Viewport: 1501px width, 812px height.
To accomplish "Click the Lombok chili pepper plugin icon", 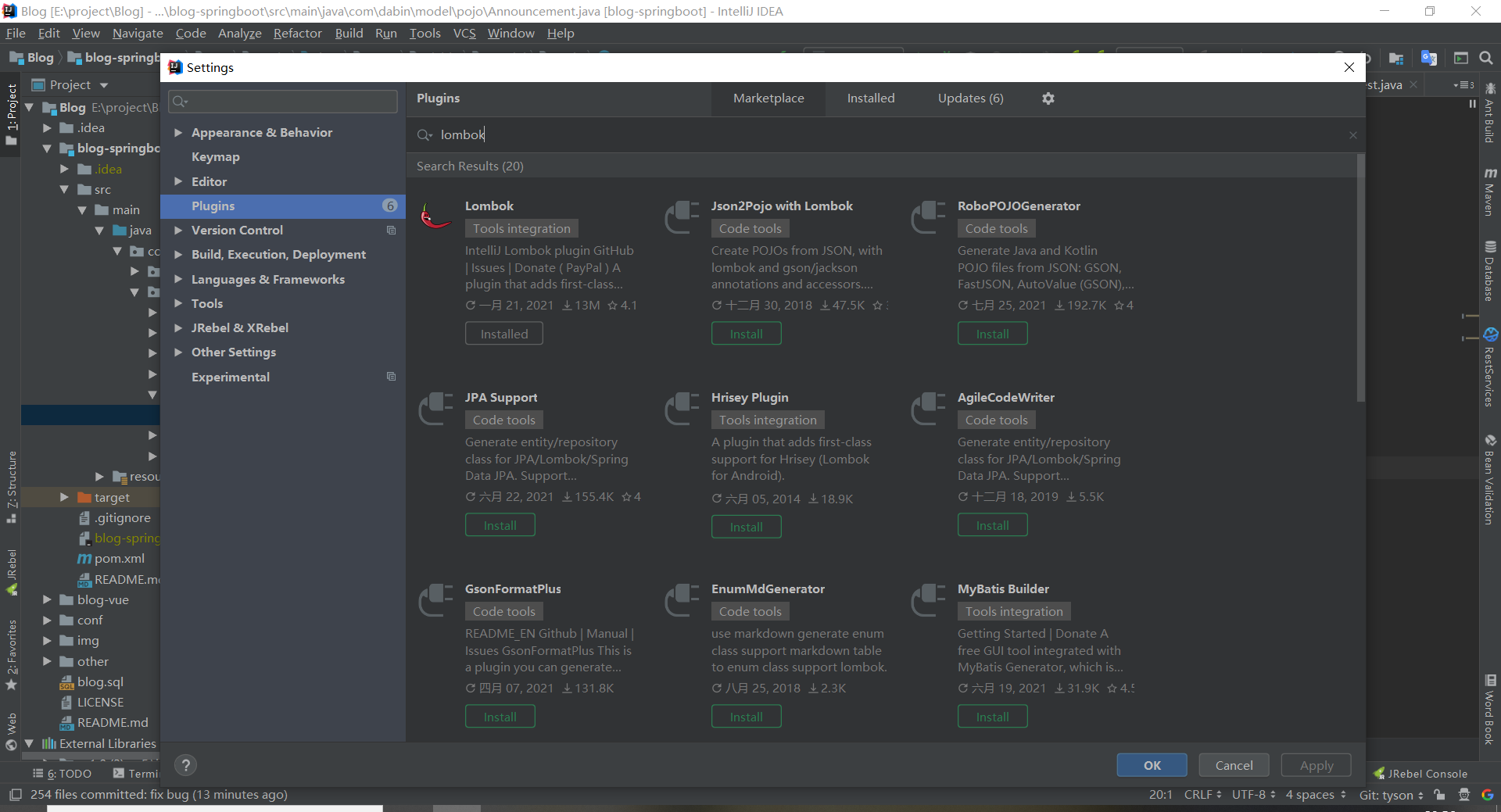I will 435,216.
